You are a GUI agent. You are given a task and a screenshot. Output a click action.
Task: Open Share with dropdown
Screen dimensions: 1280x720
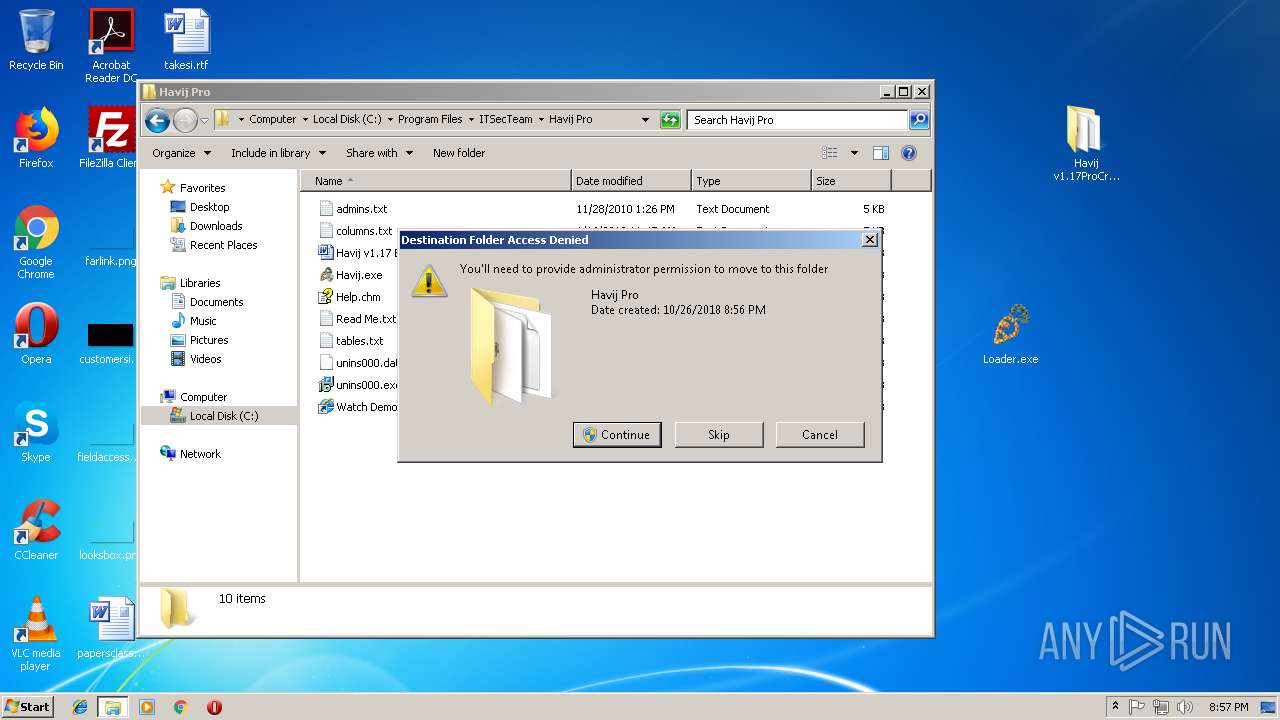click(379, 153)
